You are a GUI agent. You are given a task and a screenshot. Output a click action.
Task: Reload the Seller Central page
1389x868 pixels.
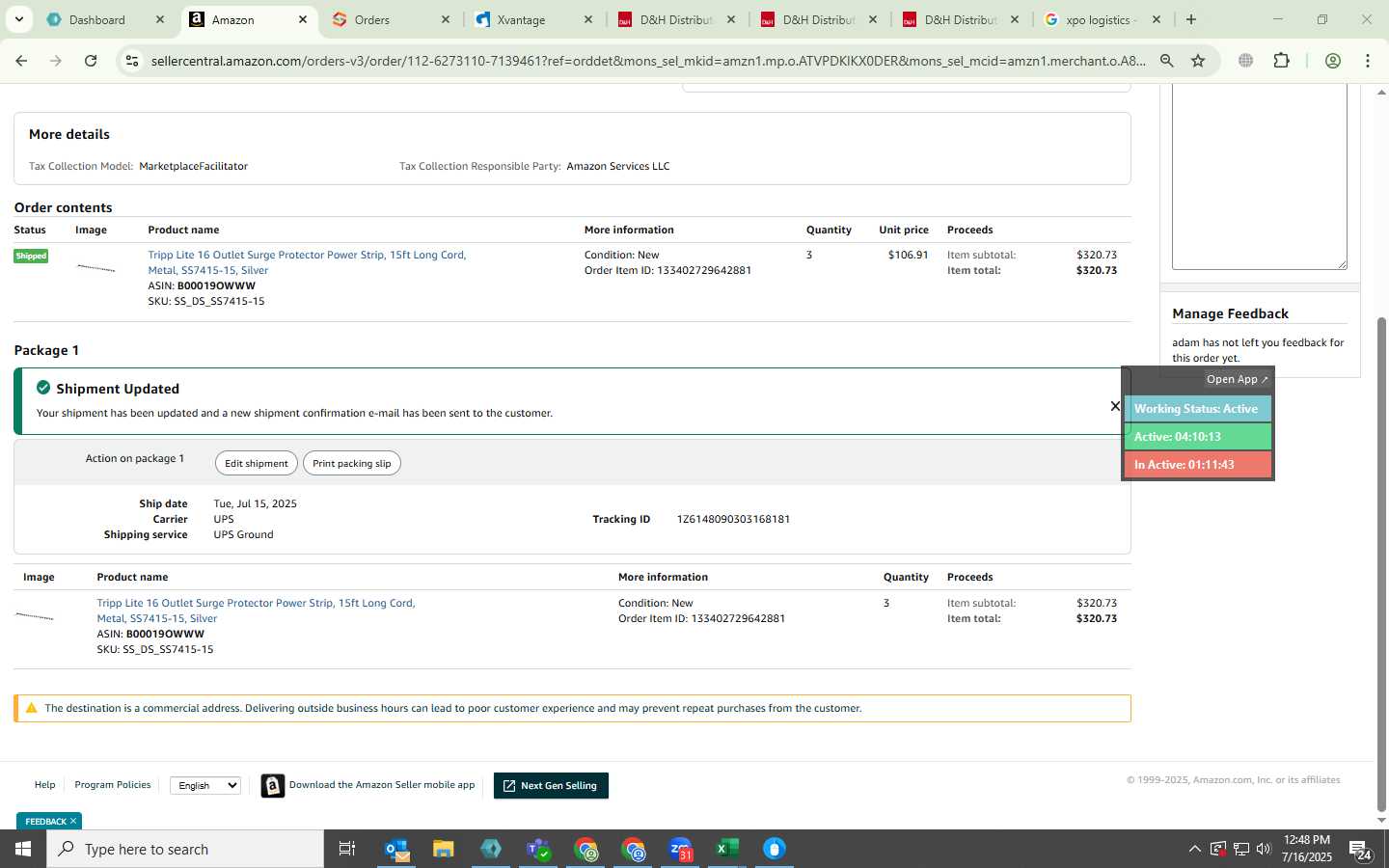pyautogui.click(x=91, y=61)
